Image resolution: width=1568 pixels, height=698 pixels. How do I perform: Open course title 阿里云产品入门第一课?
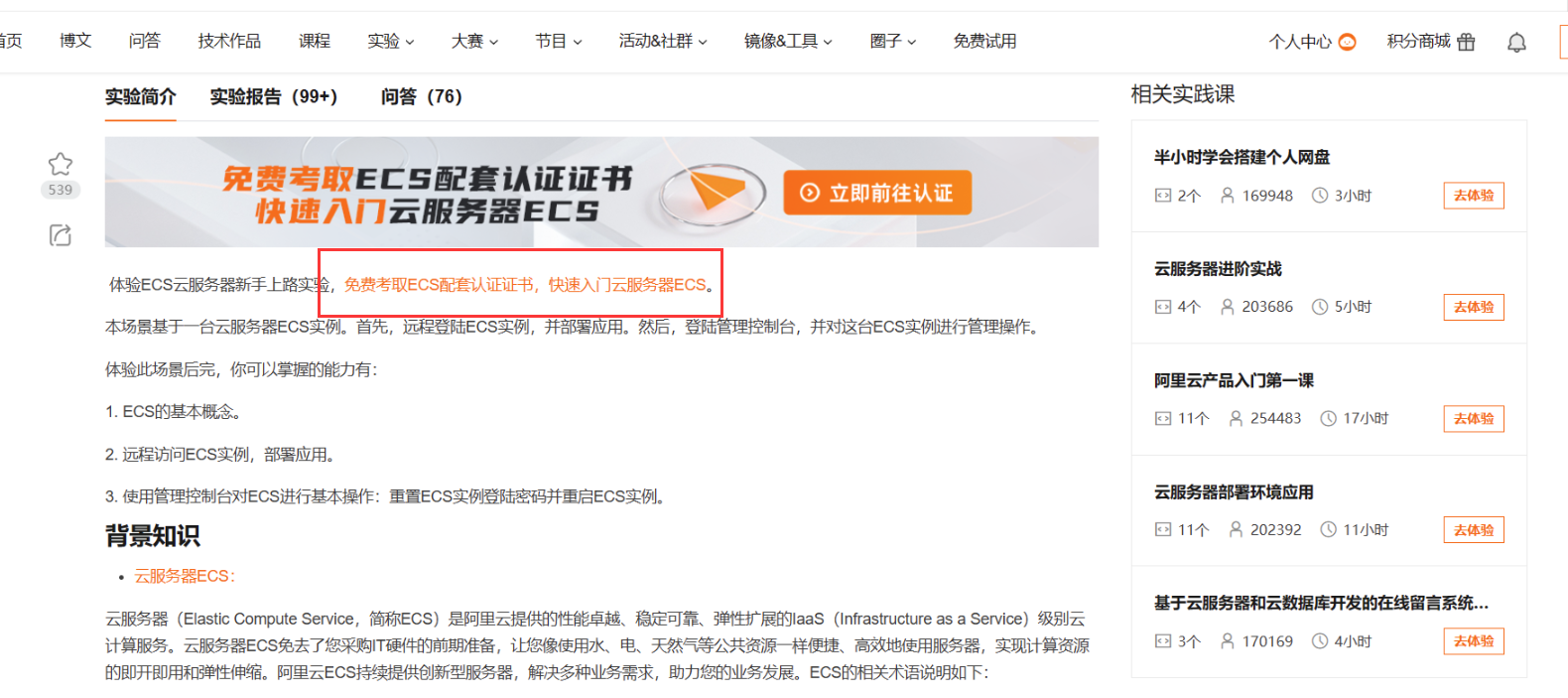coord(1234,380)
